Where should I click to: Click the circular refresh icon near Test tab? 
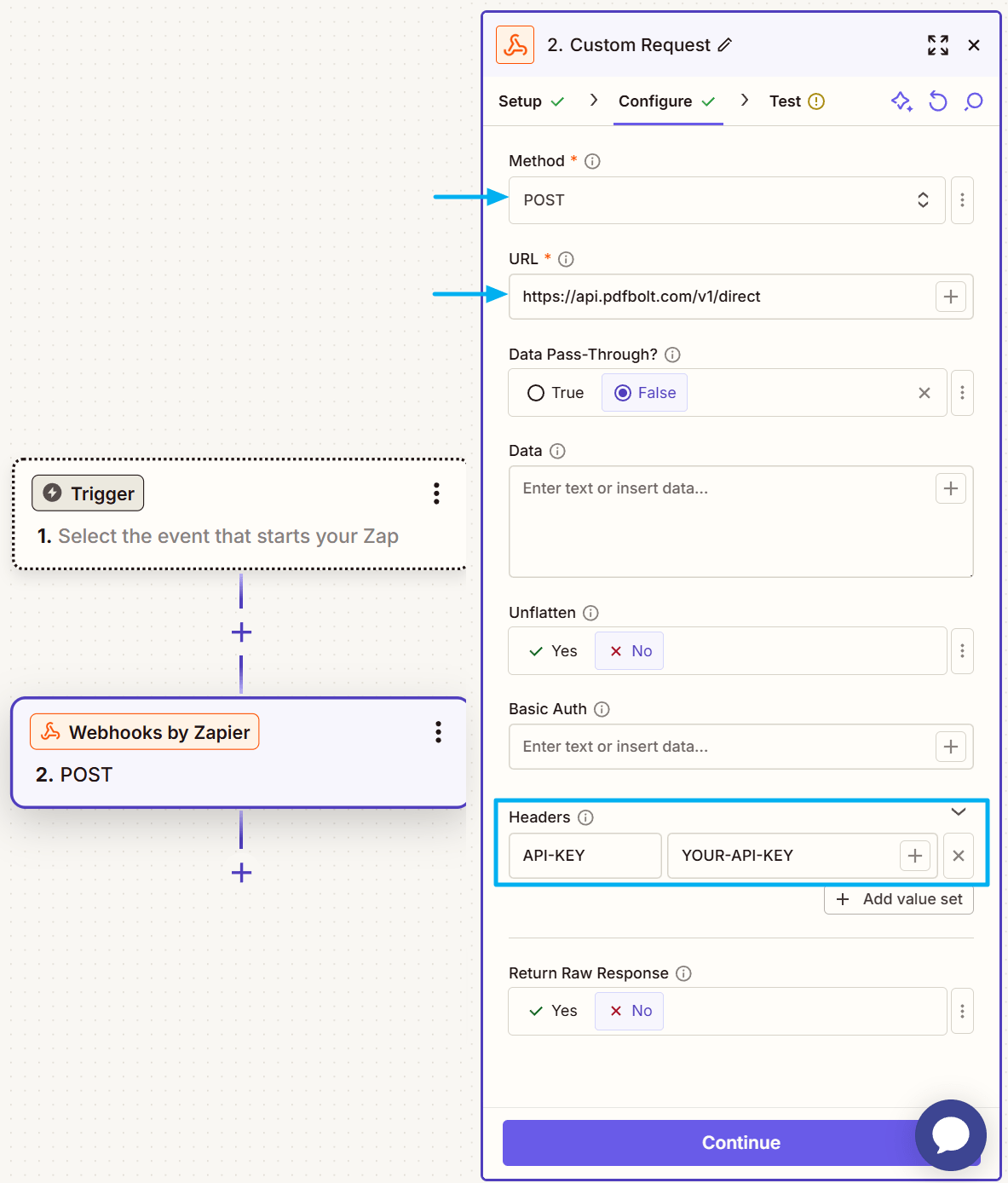937,101
